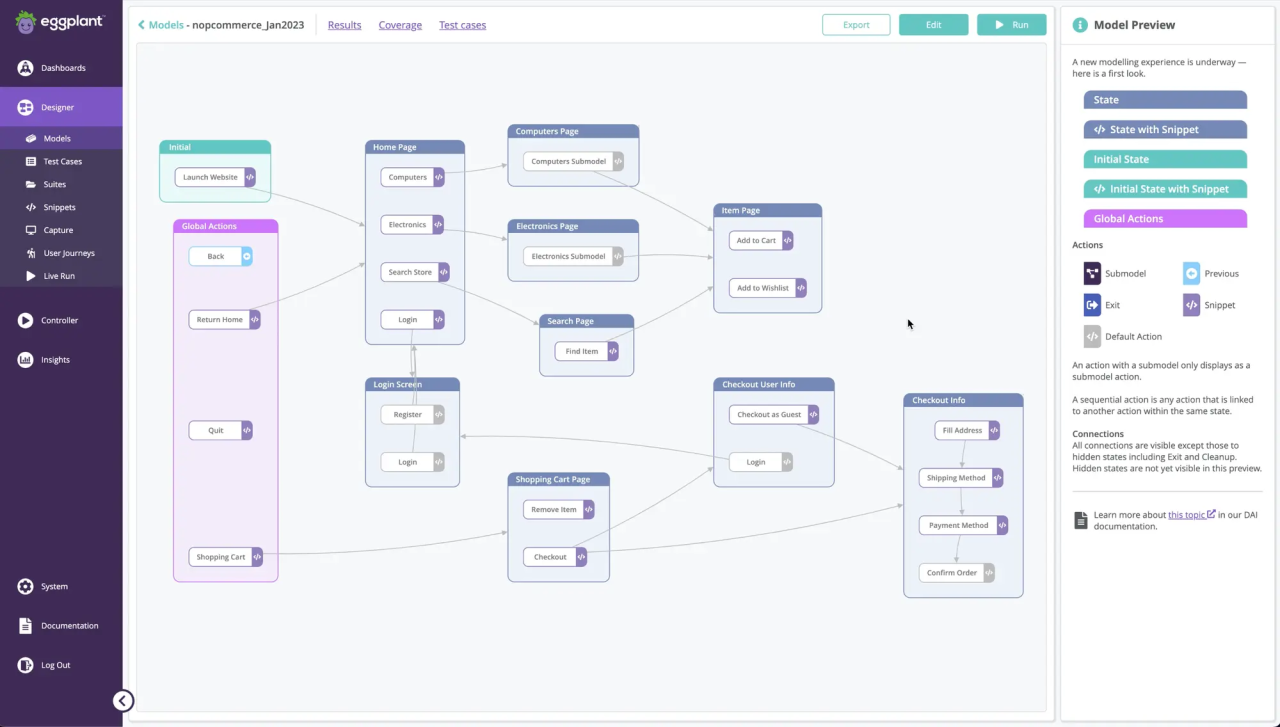Click Log Out in the sidebar
This screenshot has height=727, width=1280.
point(61,665)
